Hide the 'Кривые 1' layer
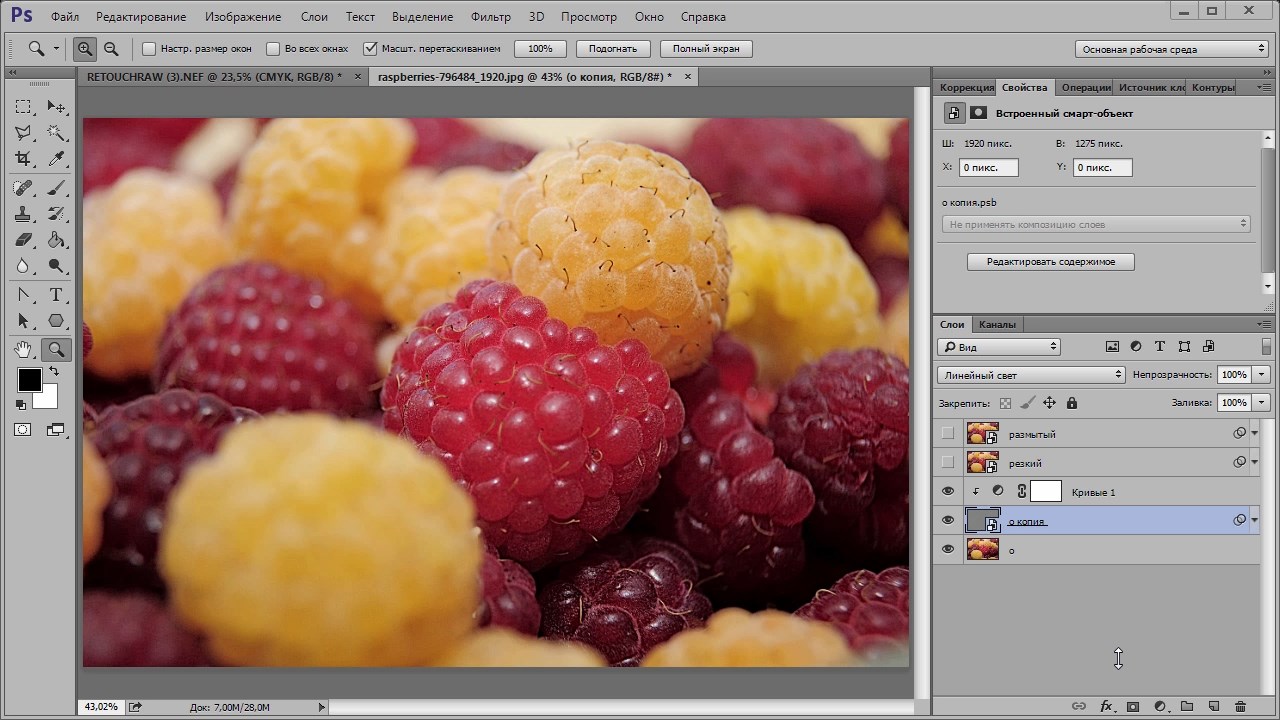Image resolution: width=1280 pixels, height=720 pixels. click(948, 491)
